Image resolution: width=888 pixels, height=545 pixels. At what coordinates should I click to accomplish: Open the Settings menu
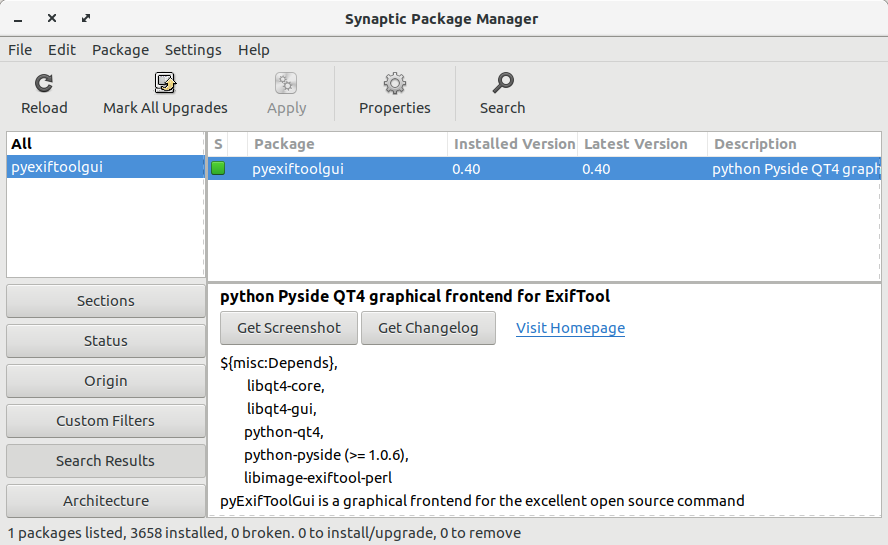click(x=193, y=50)
